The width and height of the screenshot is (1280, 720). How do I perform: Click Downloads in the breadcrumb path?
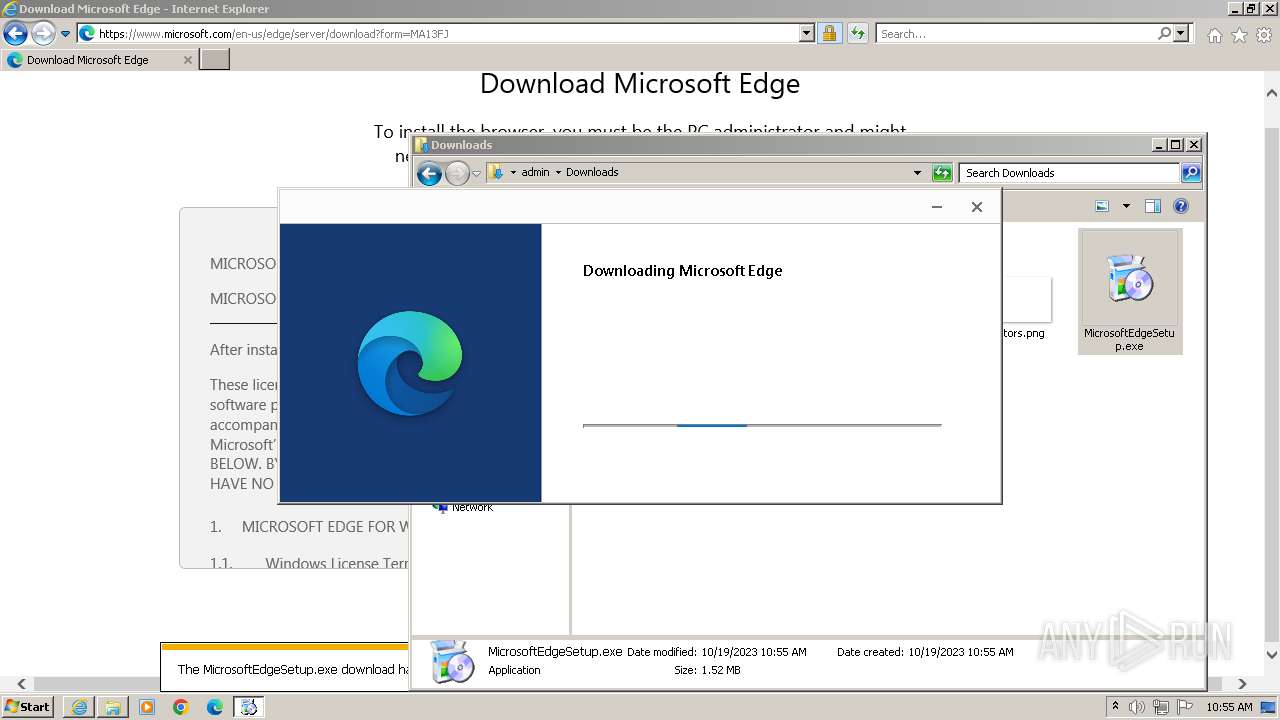click(x=592, y=172)
